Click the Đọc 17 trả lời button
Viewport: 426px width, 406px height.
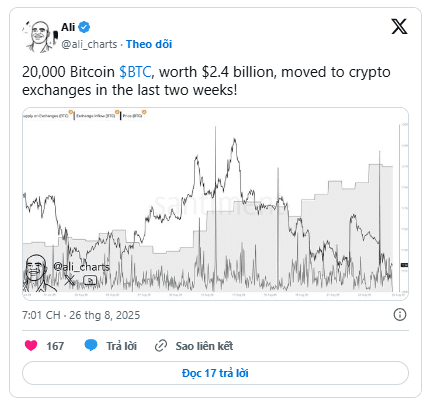[215, 373]
